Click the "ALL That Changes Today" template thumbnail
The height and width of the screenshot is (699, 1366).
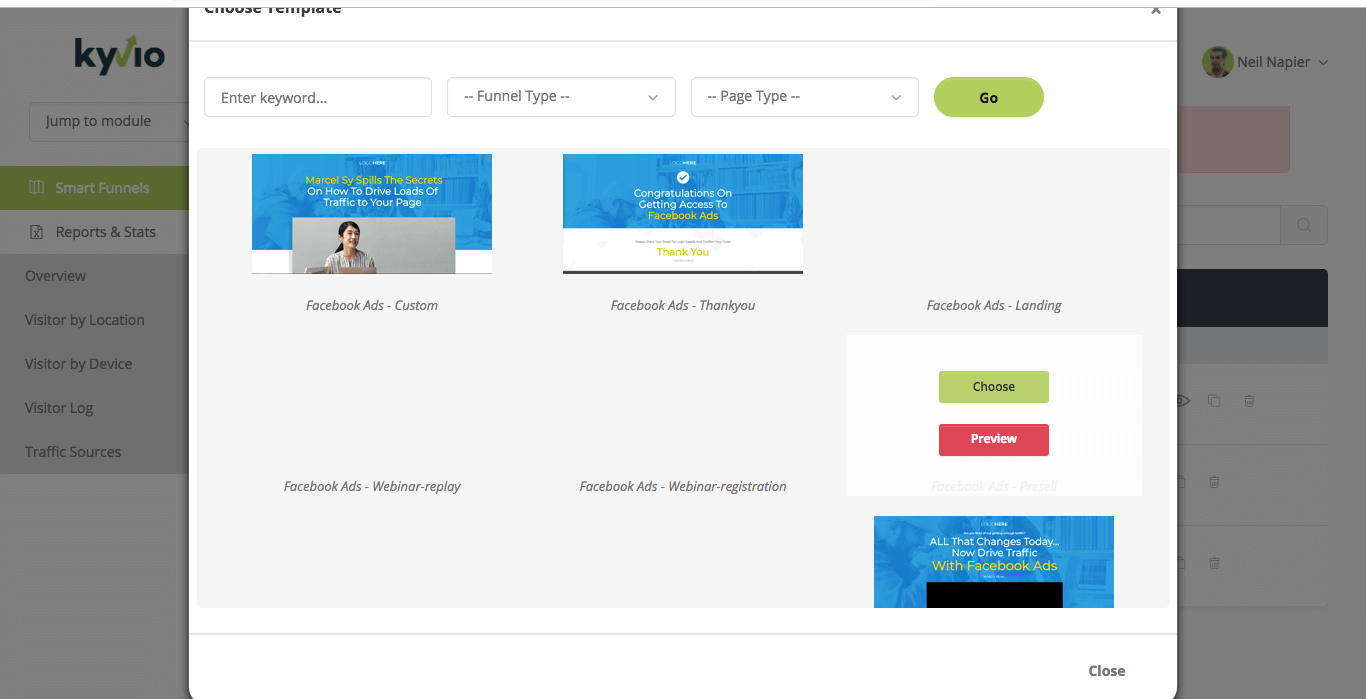click(994, 562)
